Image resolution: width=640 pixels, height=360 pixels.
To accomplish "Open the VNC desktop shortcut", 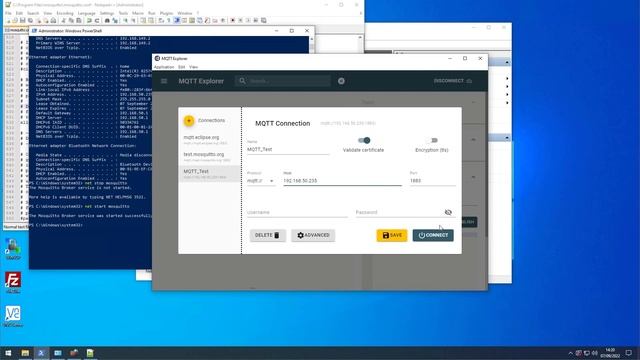I will [x=13, y=316].
